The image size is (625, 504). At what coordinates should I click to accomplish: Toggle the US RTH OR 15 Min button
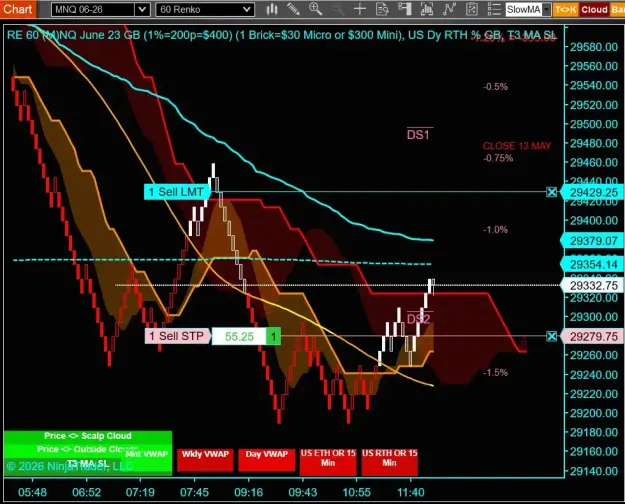pos(389,461)
